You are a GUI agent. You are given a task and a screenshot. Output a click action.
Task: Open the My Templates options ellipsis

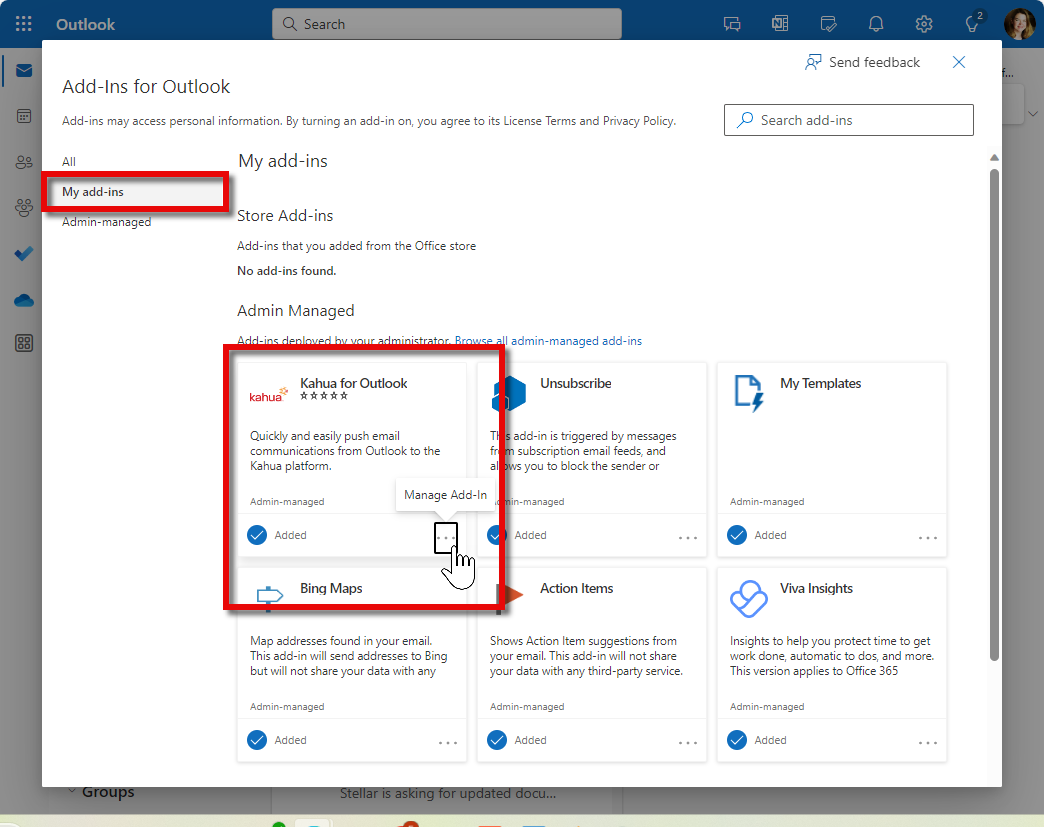(927, 537)
